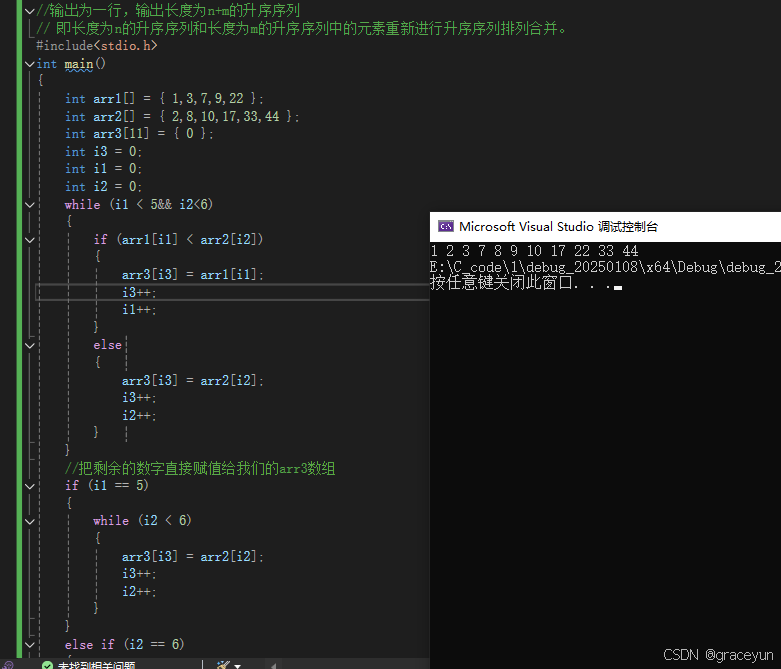Click the 按任意键关闭此窗口 console message

[x=525, y=283]
